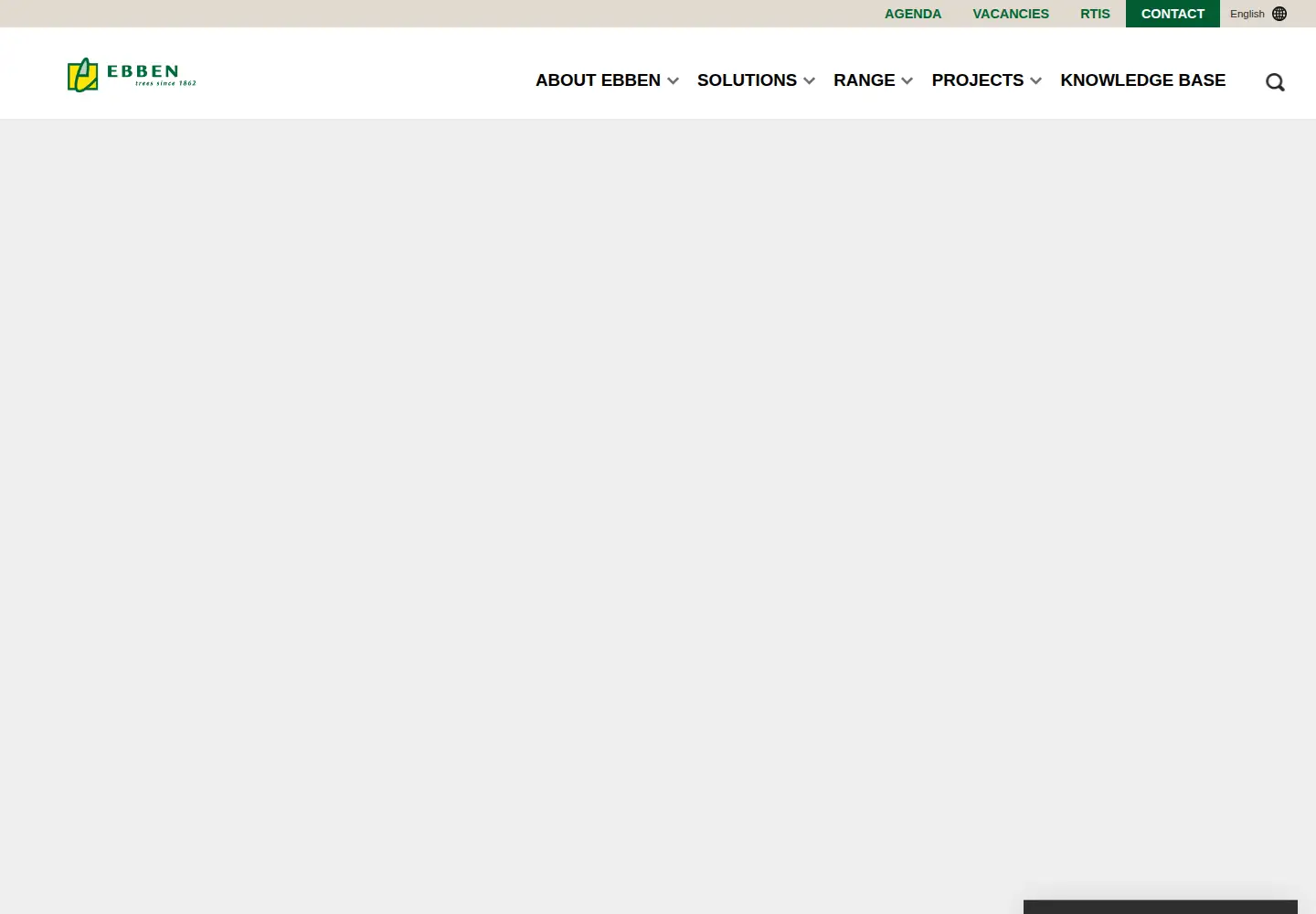Open the RTIS link
The image size is (1316, 914).
(x=1095, y=14)
